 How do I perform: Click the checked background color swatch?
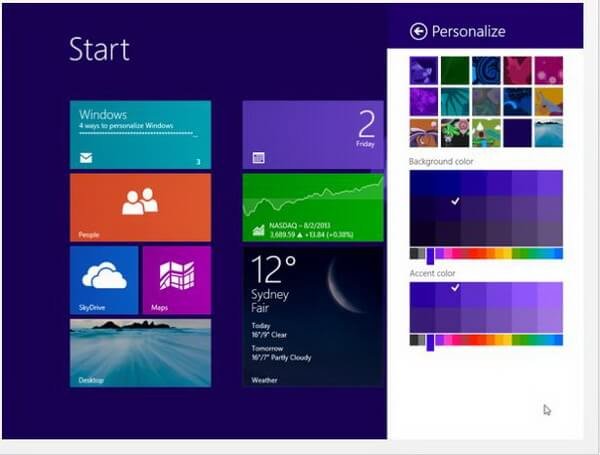448,208
